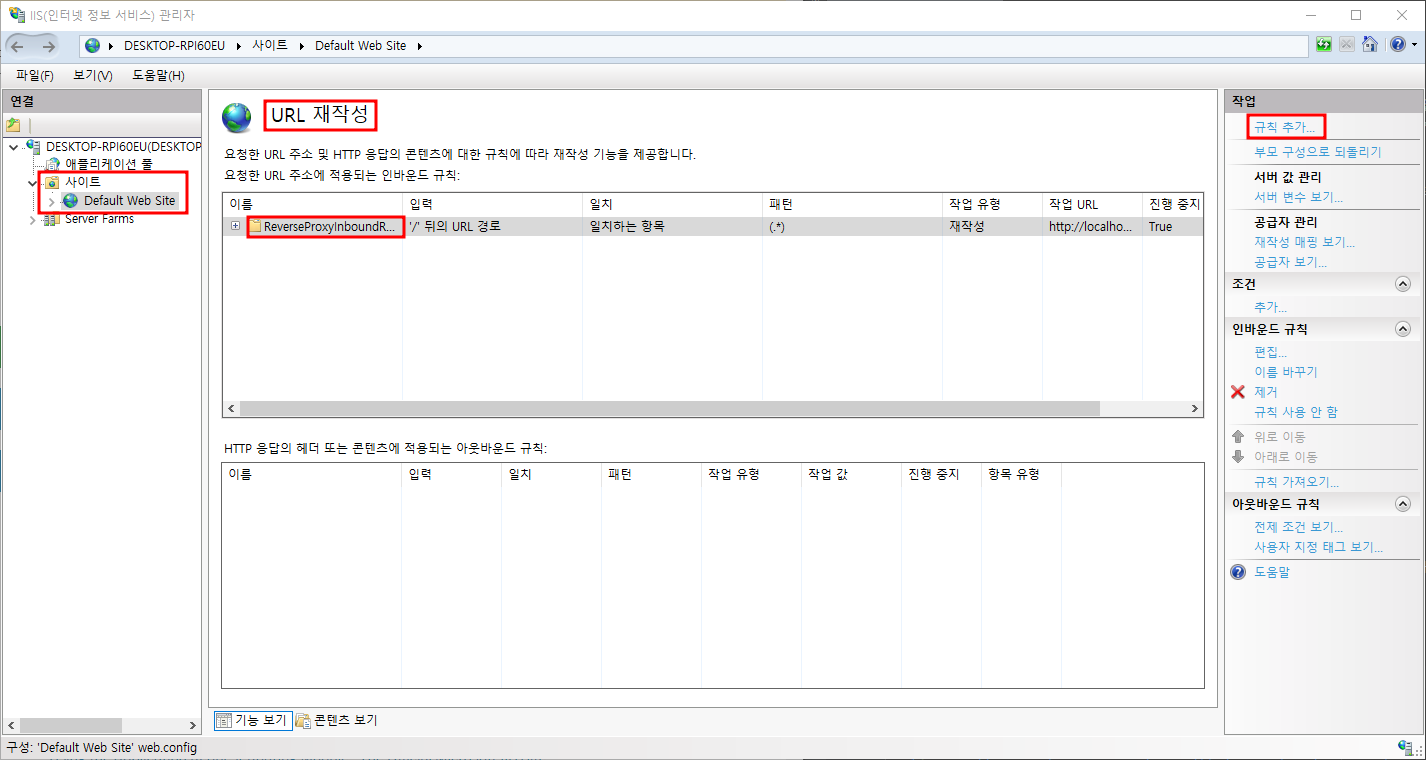Open the 파일(F) menu
Viewport: 1426px width, 760px height.
click(35, 75)
